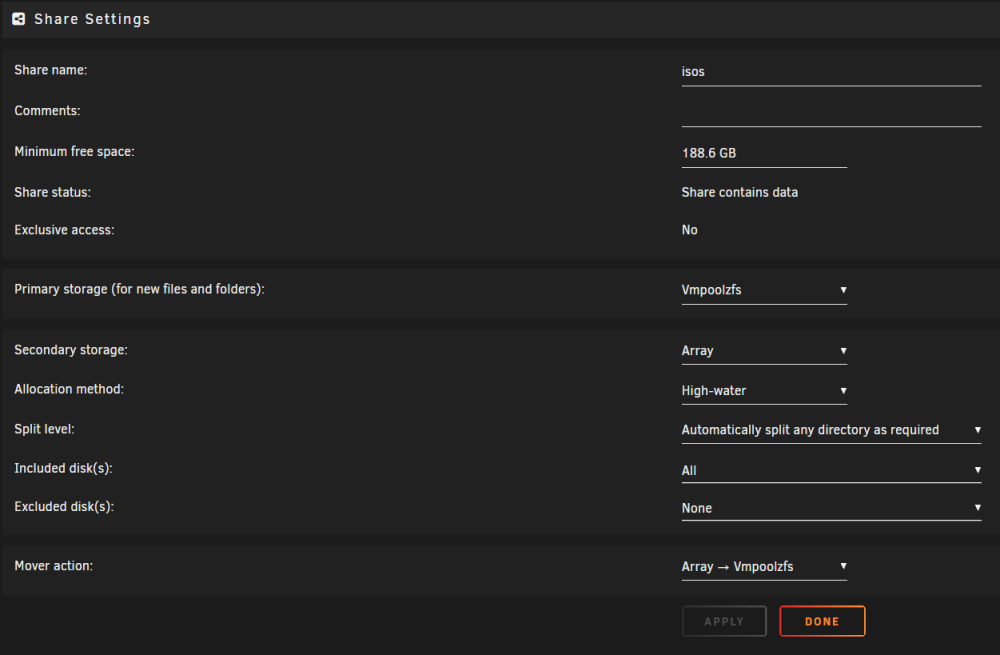Click 'Primary storage (for new files and folders):' label
Screen dimensions: 1000x655
pyautogui.click(x=139, y=290)
